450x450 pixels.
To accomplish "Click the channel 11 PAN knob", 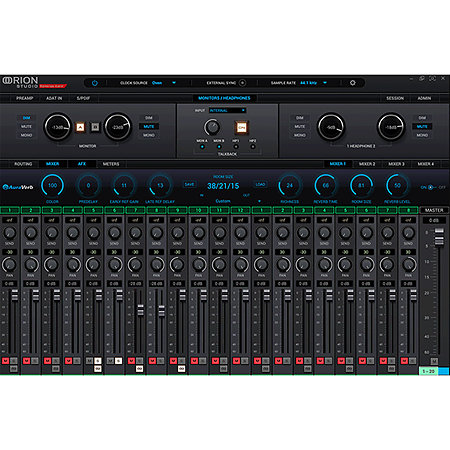I will 219,264.
